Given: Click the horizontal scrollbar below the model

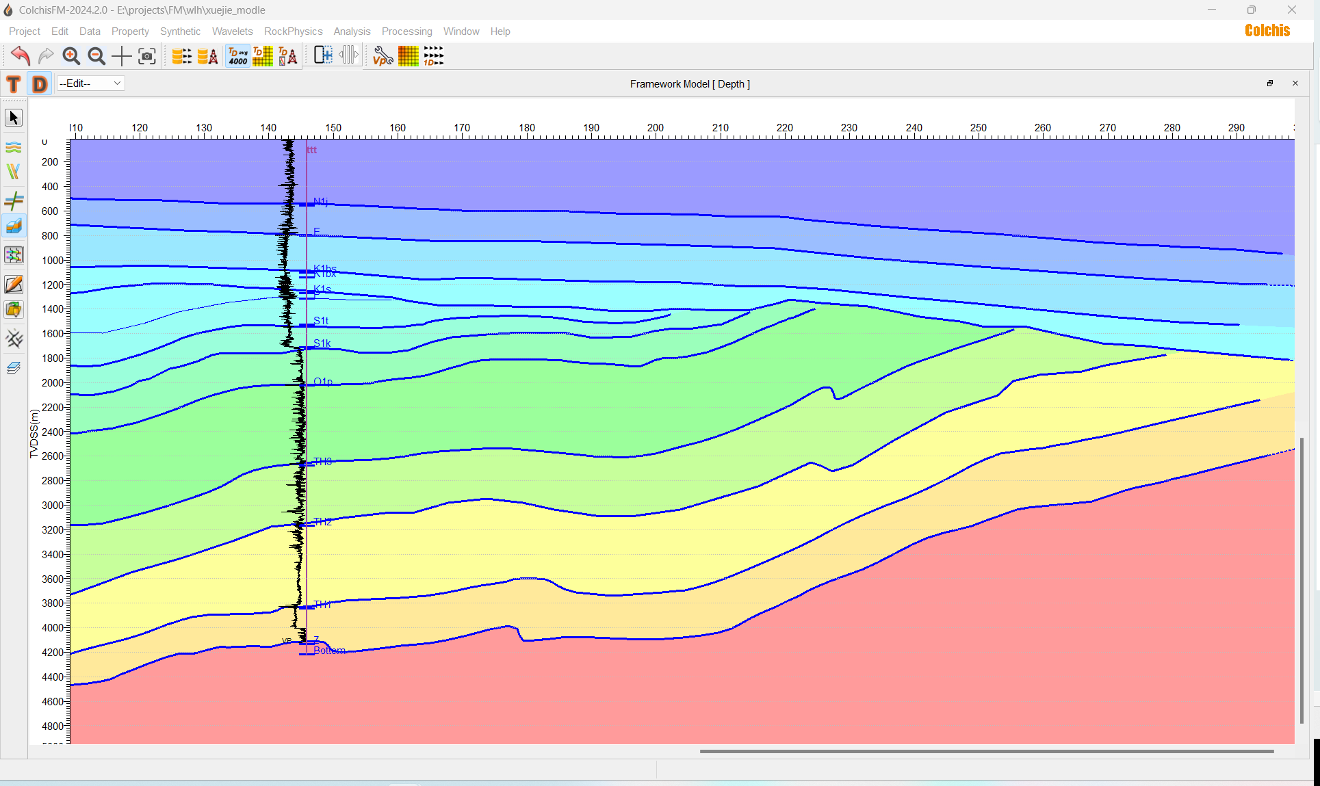Looking at the screenshot, I should (986, 751).
